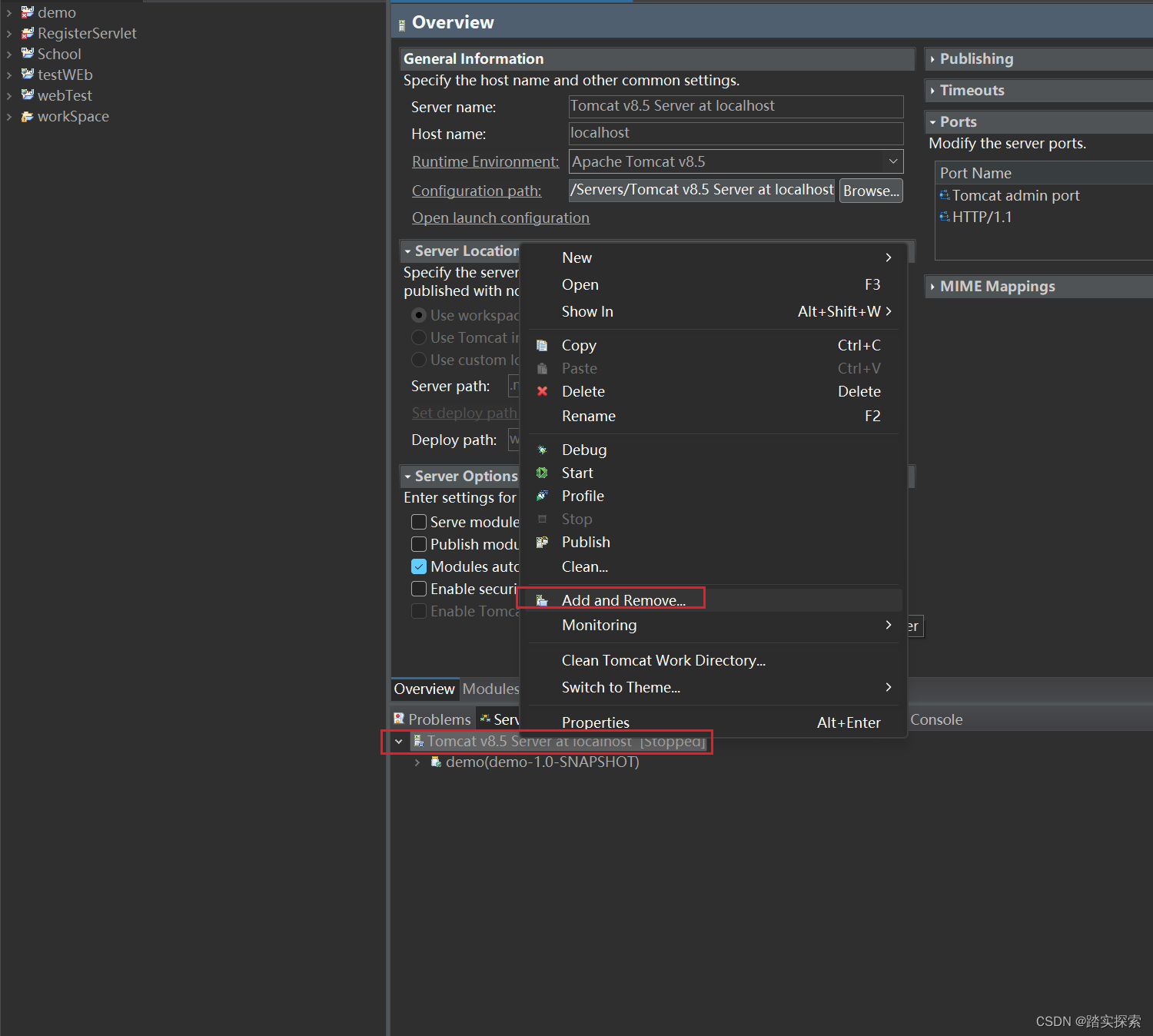Image resolution: width=1153 pixels, height=1036 pixels.
Task: Click the Tomcat admin port icon
Action: (945, 195)
